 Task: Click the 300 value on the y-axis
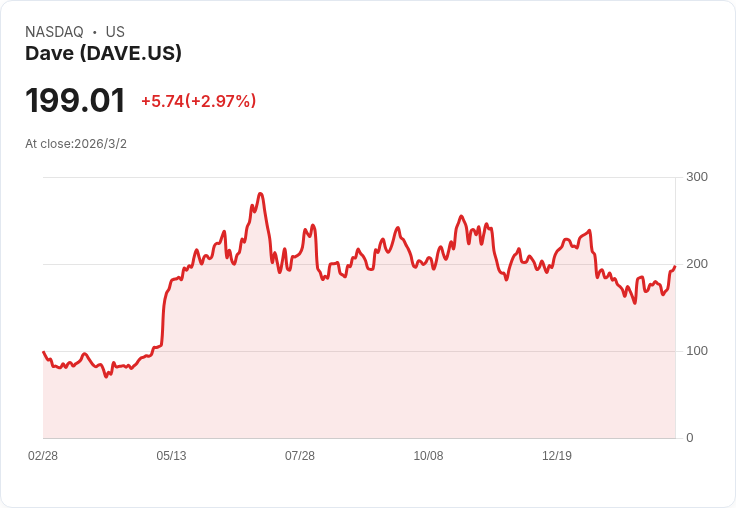(x=696, y=177)
